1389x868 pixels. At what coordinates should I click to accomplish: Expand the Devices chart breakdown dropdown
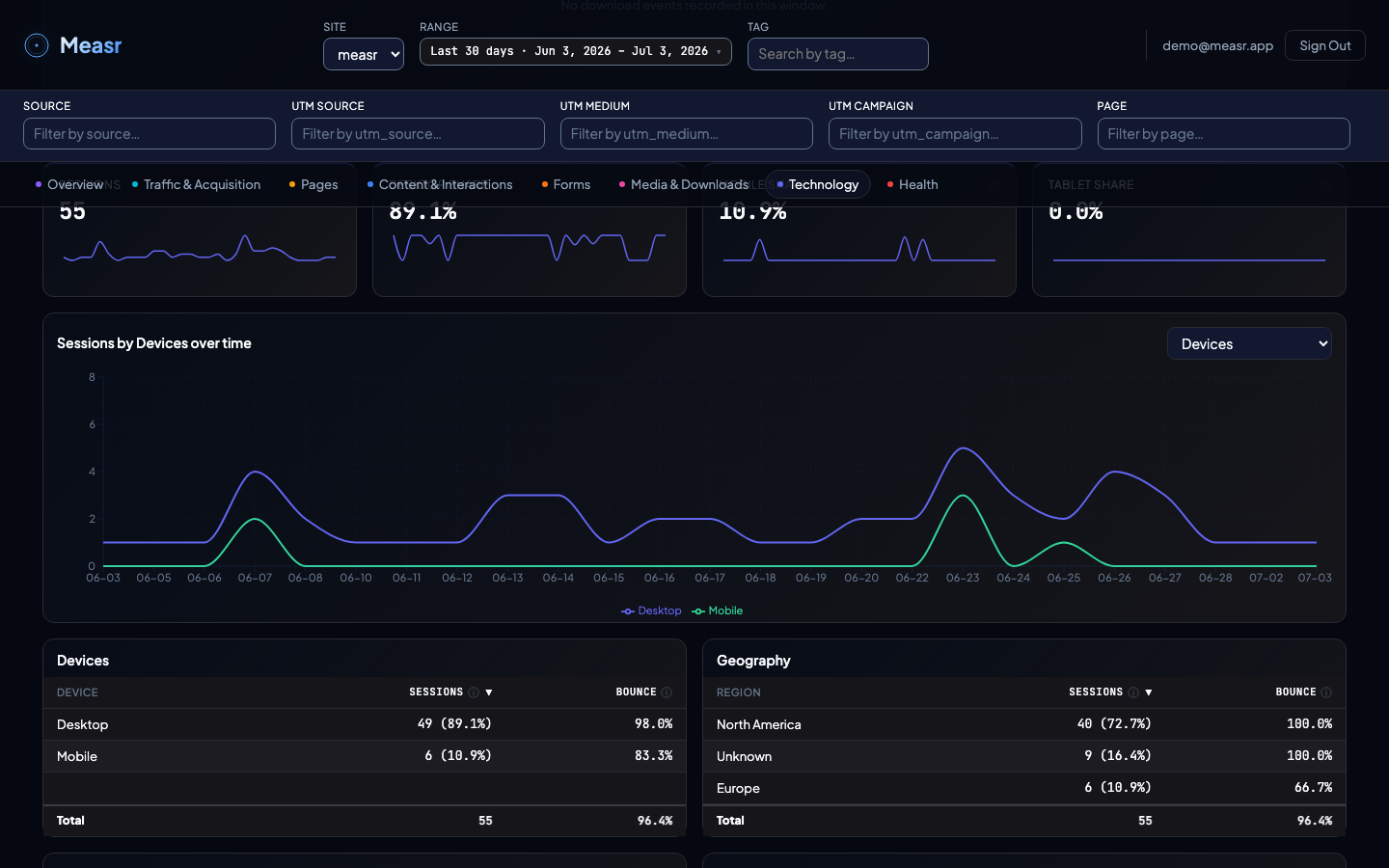pyautogui.click(x=1249, y=343)
